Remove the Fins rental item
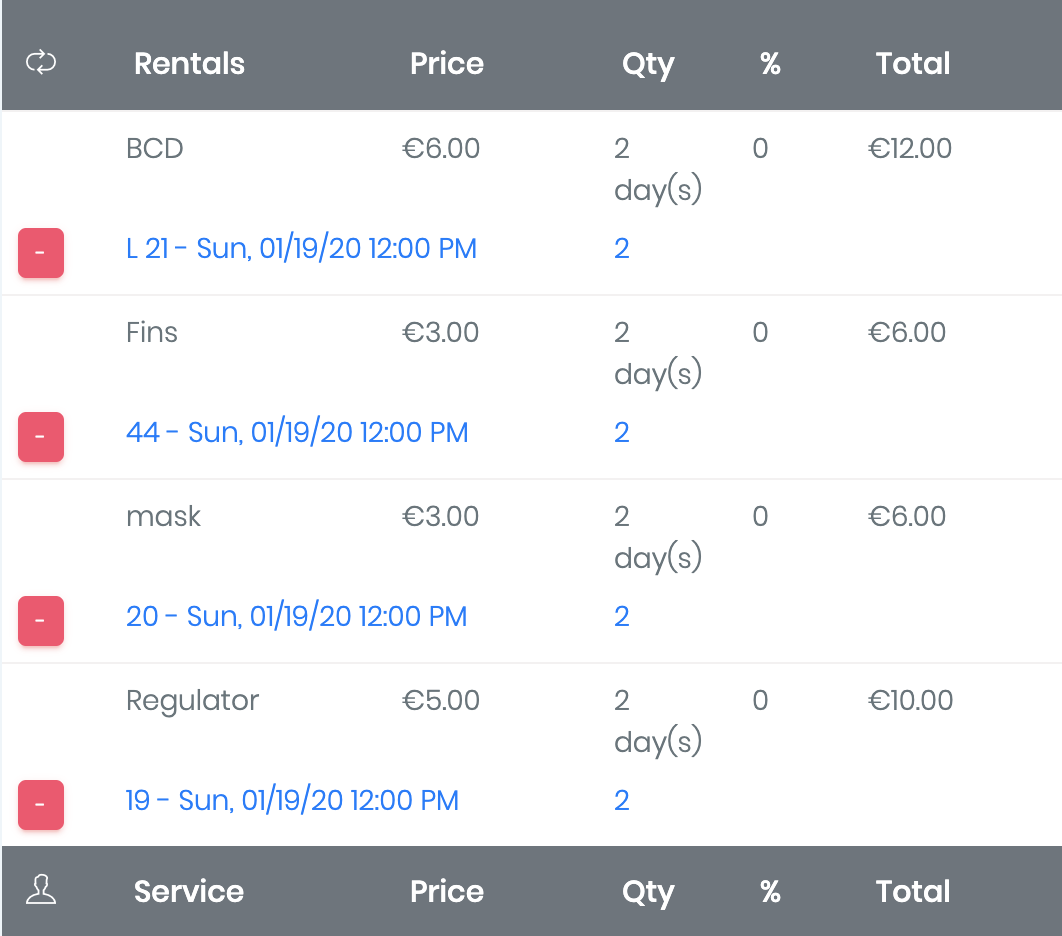 pos(41,436)
